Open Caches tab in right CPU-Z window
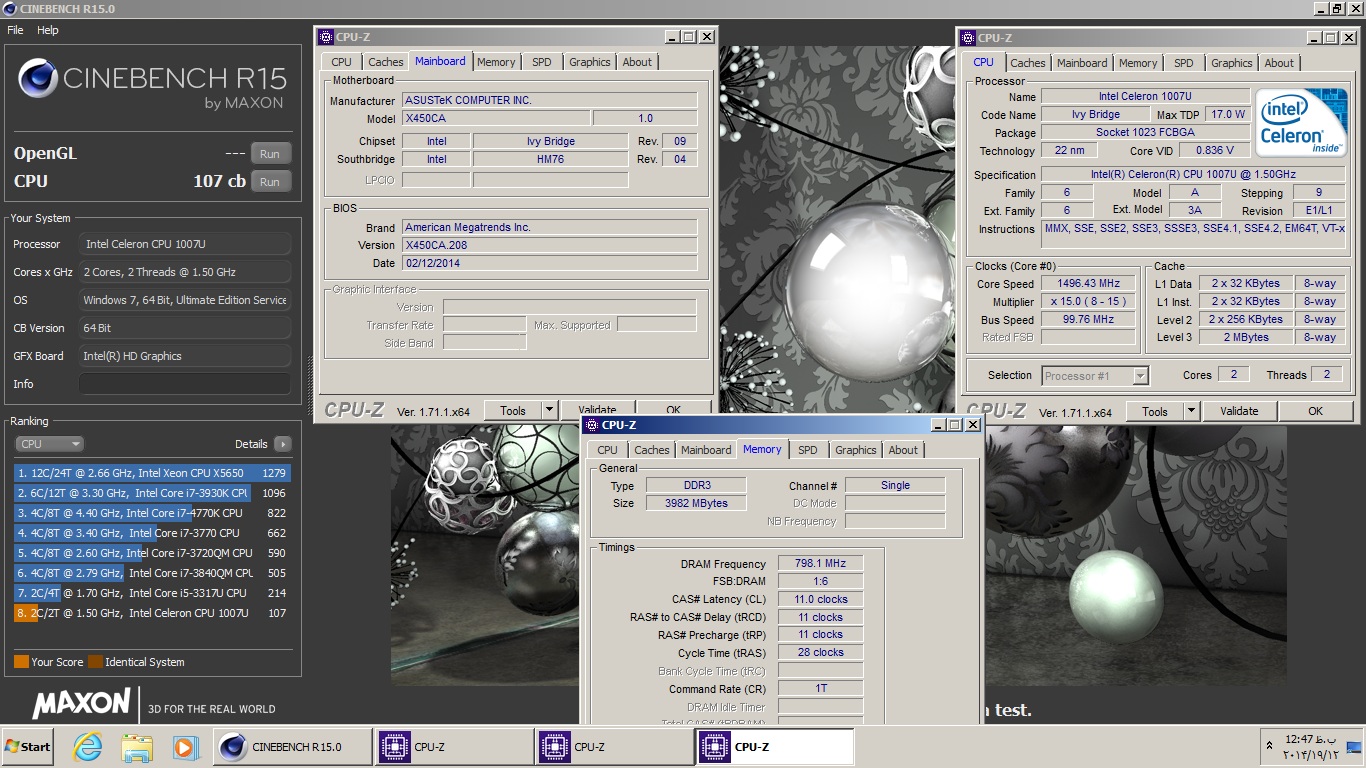1366x768 pixels. 1028,63
